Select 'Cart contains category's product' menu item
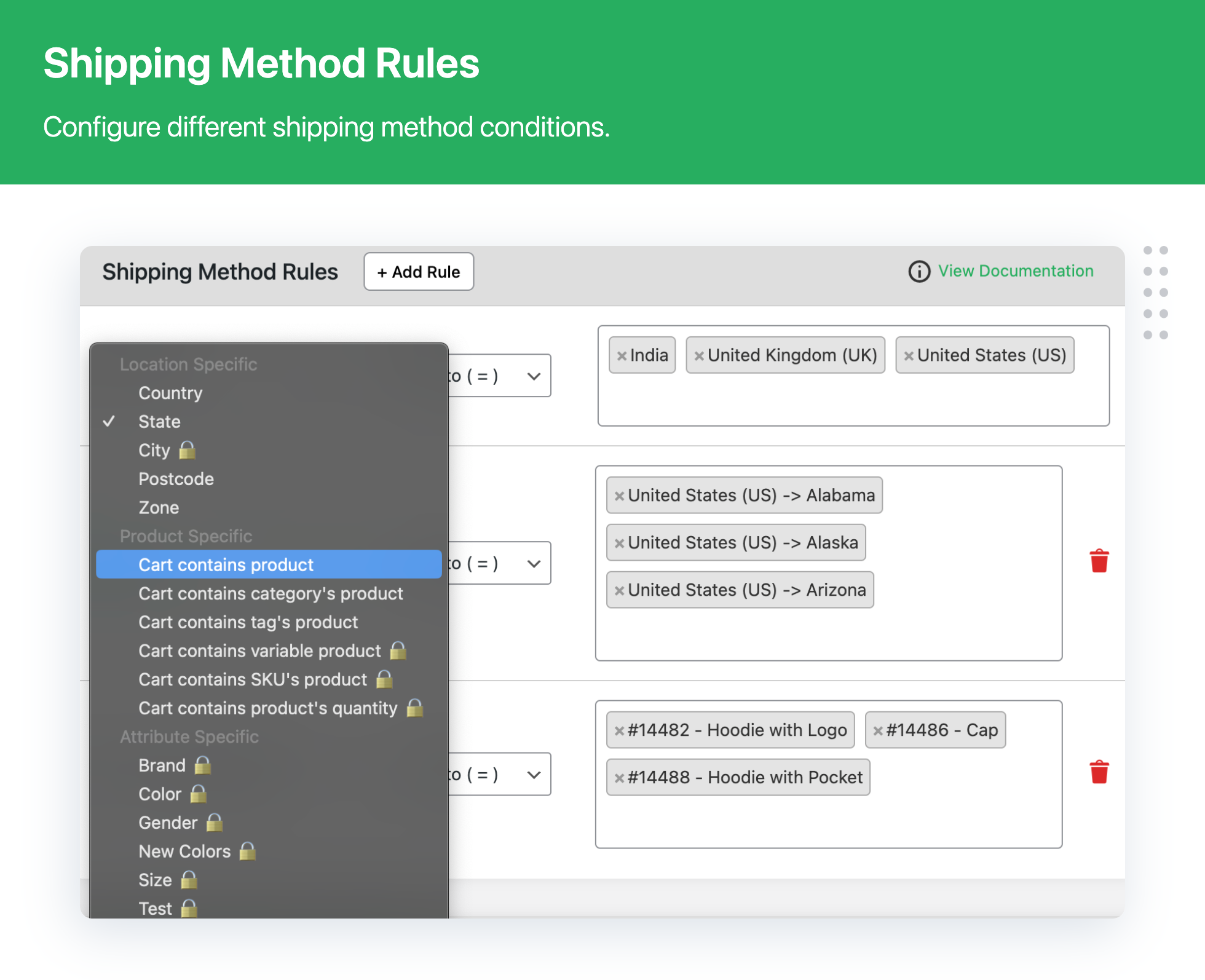Screen dimensions: 1205x980 pyautogui.click(x=270, y=593)
